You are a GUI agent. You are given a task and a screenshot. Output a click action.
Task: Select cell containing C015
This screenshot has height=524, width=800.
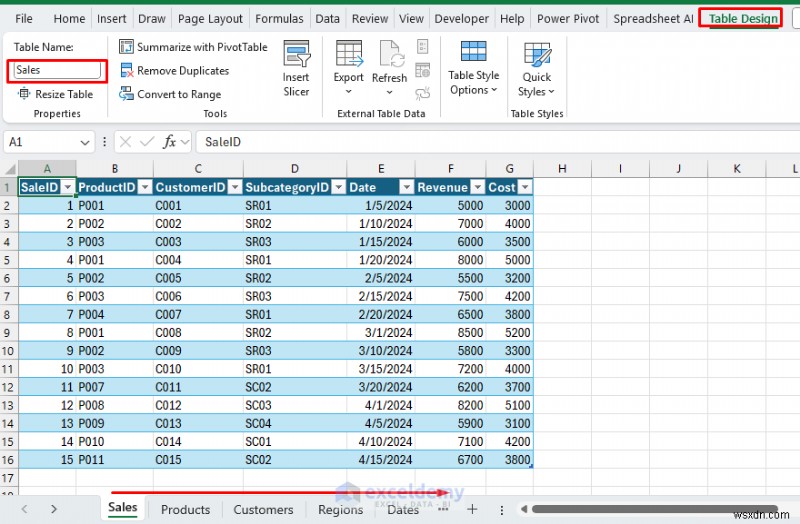coord(198,460)
